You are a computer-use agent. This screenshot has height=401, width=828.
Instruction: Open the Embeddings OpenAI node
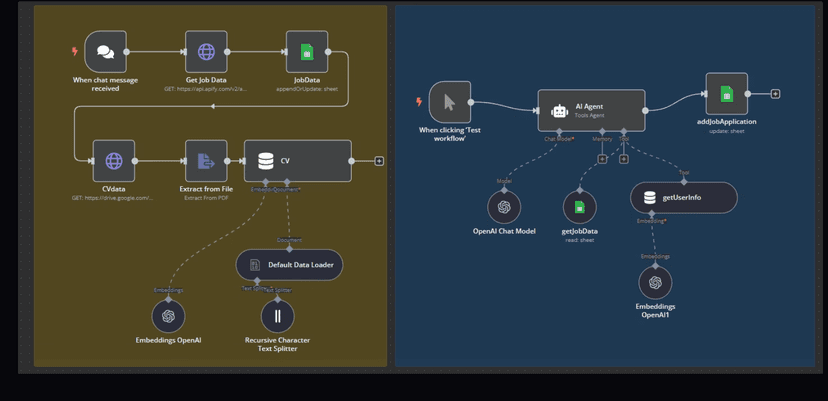click(168, 316)
